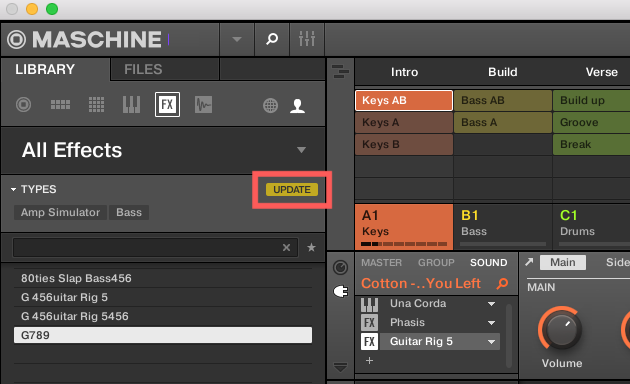630x384 pixels.
Task: Clear the search field with X
Action: pyautogui.click(x=286, y=247)
